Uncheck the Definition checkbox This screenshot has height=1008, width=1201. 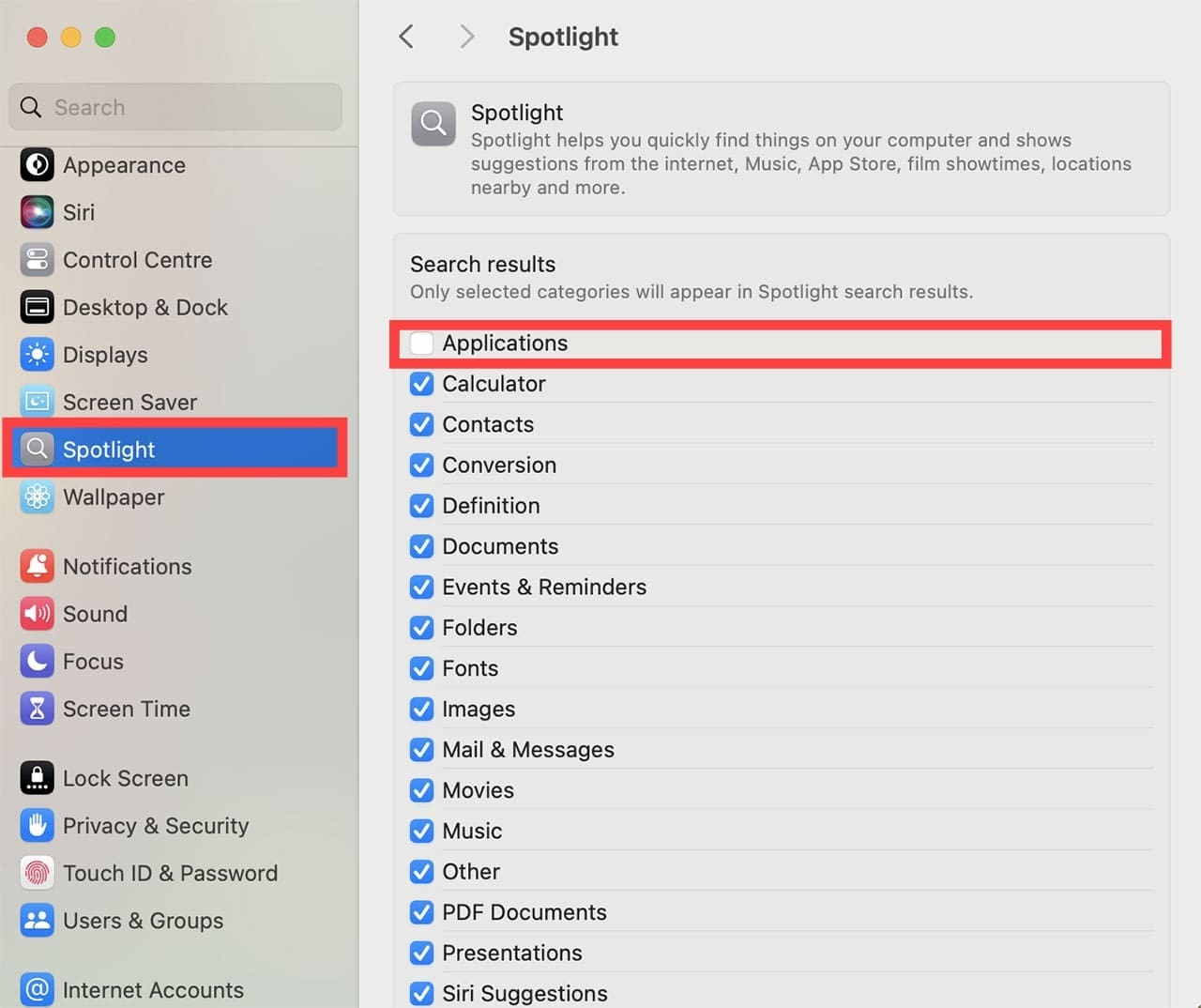click(422, 506)
